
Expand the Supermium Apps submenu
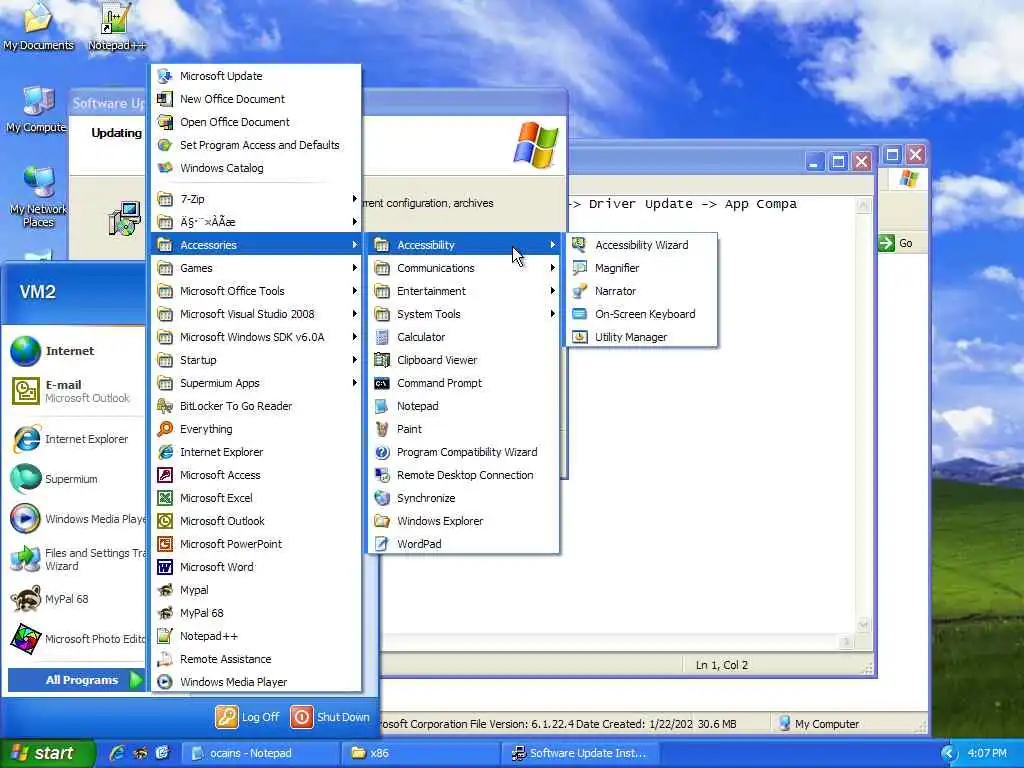pos(257,383)
